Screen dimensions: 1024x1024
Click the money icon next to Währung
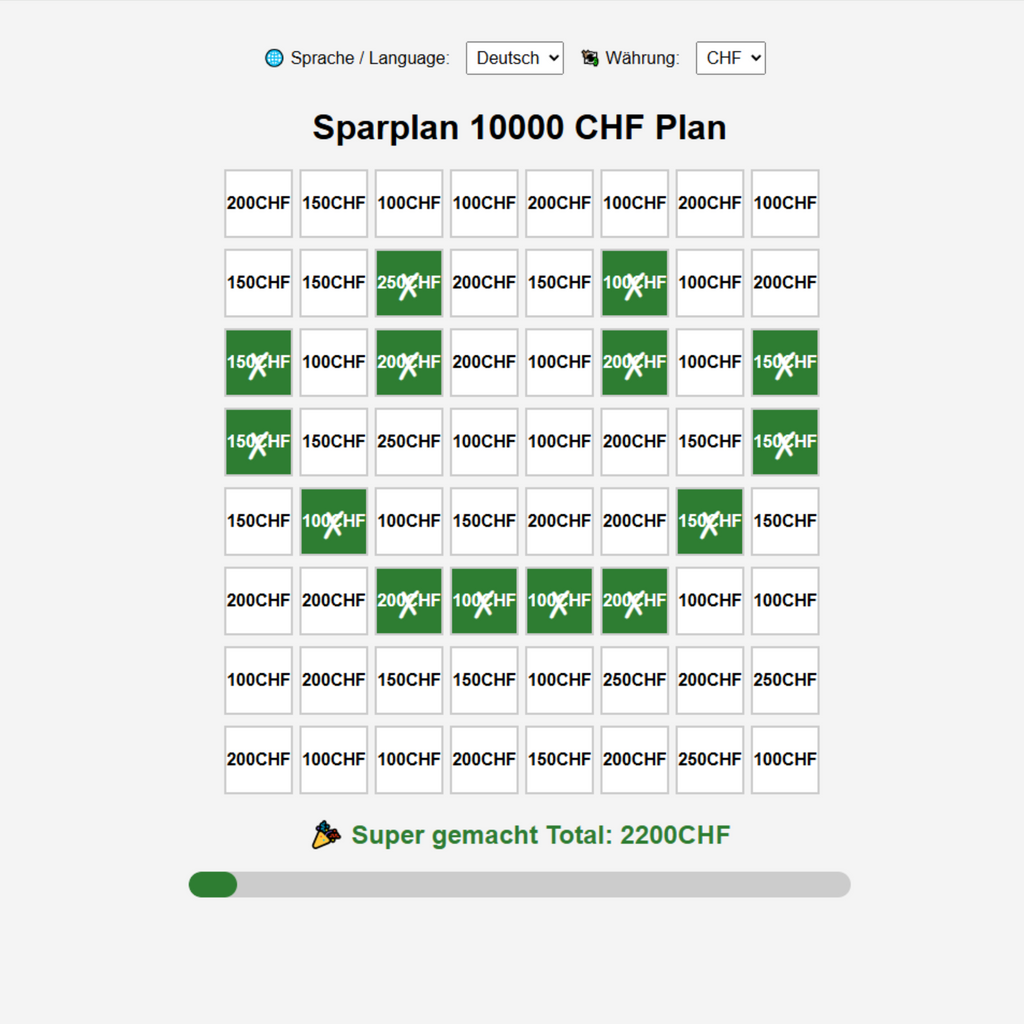[590, 58]
